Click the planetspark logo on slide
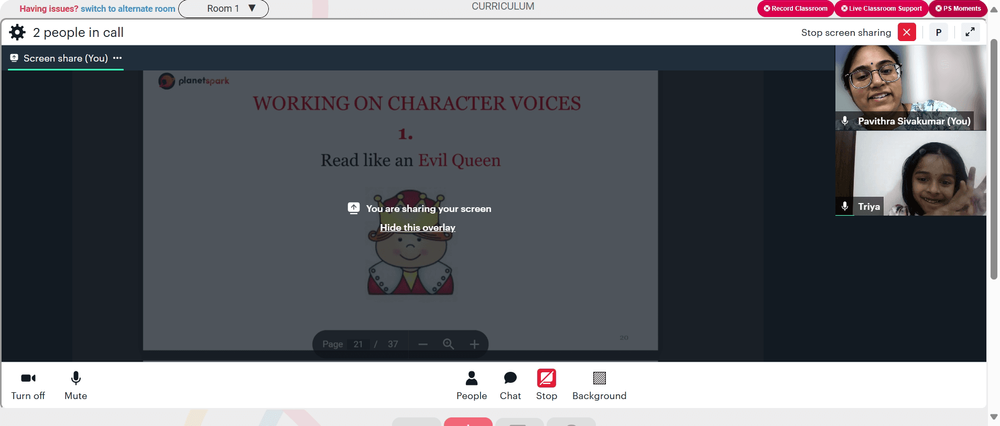The width and height of the screenshot is (1000, 426). (x=194, y=81)
